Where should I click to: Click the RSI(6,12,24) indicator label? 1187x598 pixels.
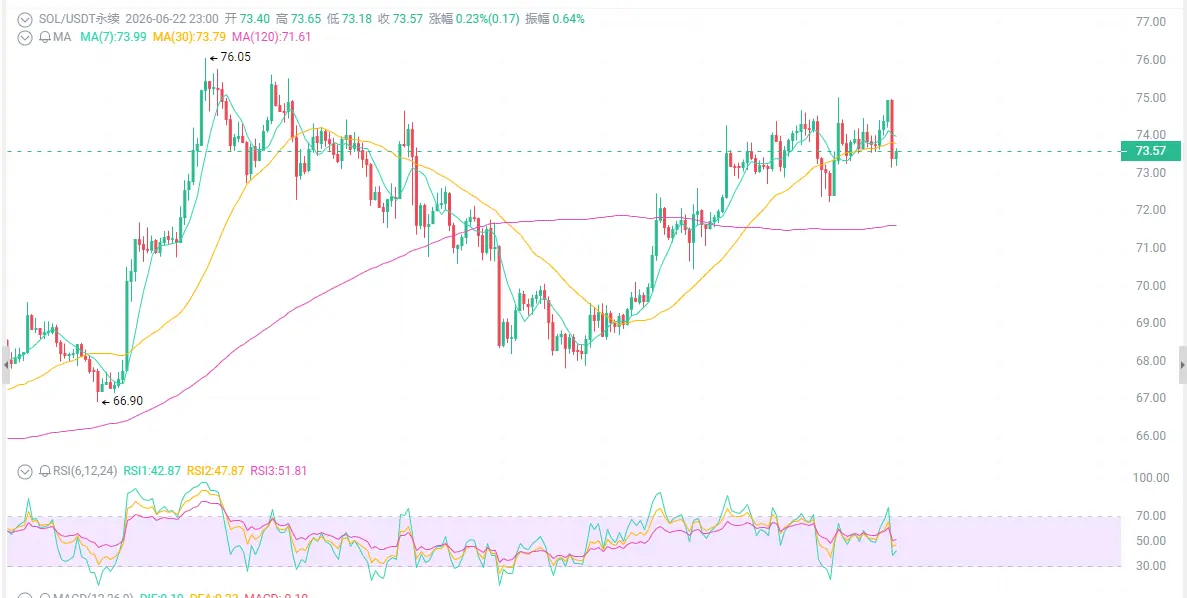click(85, 471)
